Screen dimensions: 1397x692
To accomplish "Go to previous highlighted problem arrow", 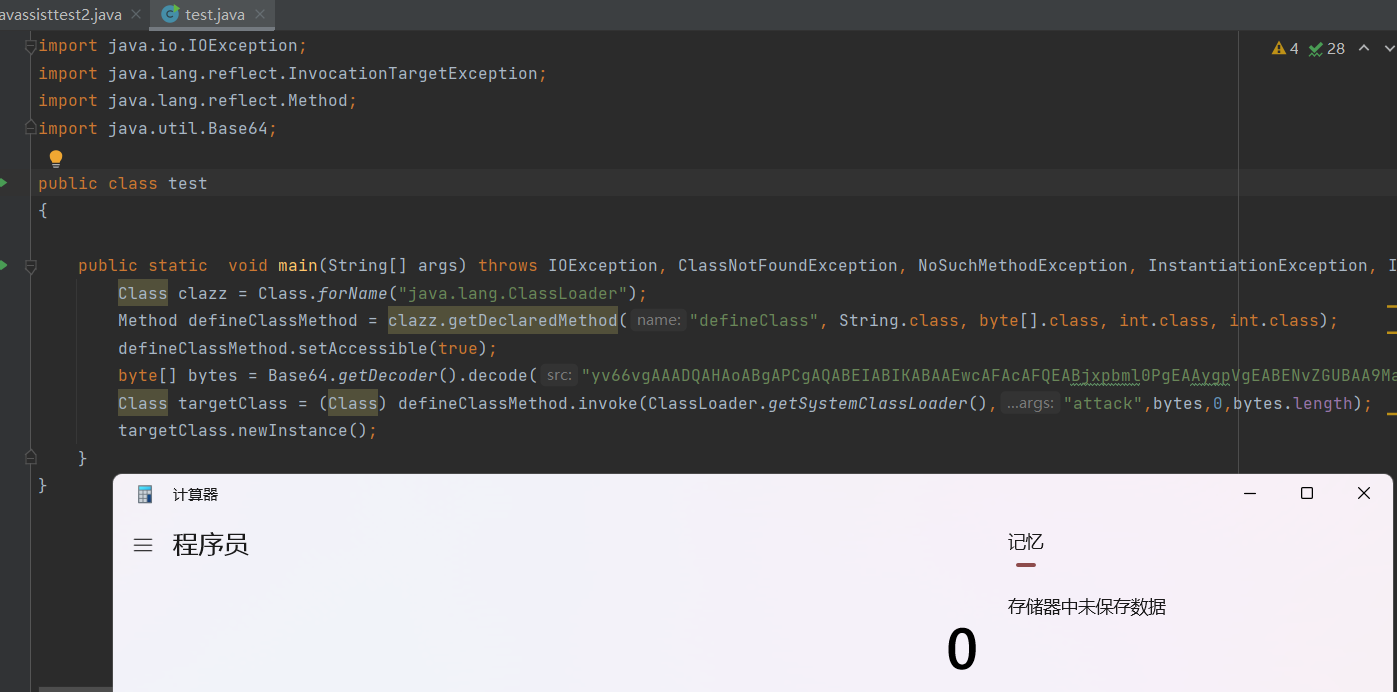I will 1365,48.
